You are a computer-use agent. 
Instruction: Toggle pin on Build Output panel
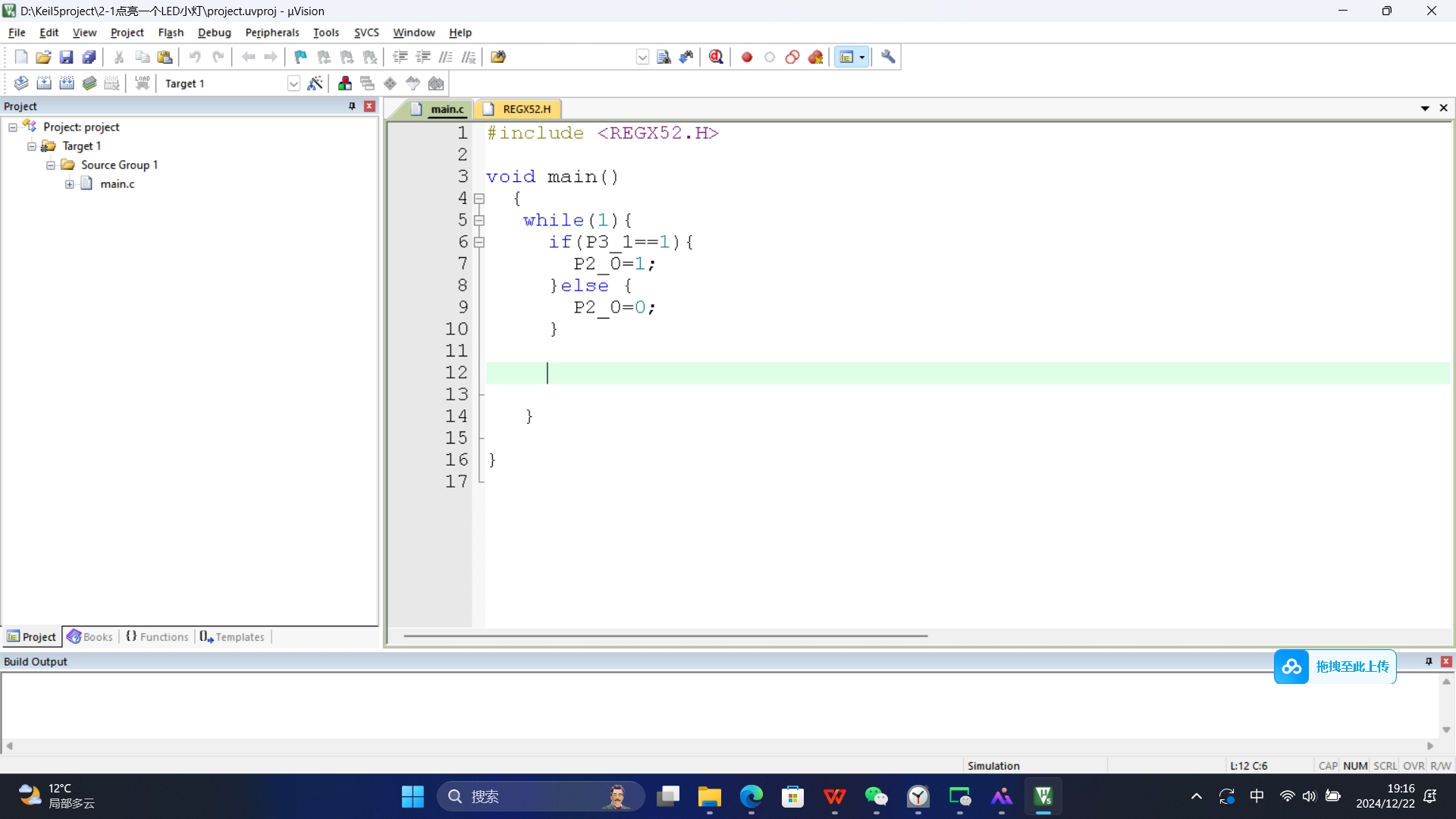point(1429,661)
